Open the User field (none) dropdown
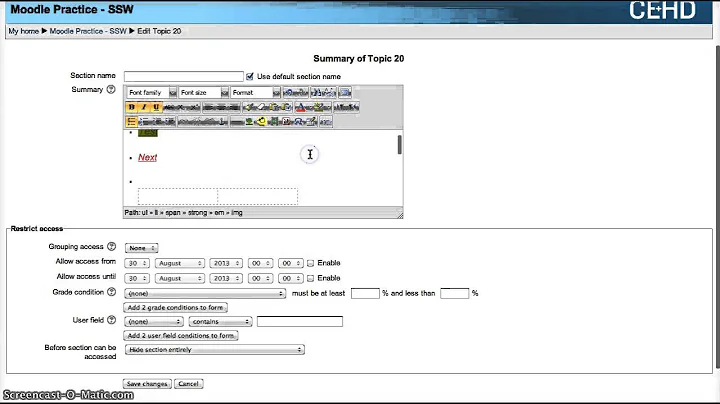720x404 pixels. tap(154, 321)
